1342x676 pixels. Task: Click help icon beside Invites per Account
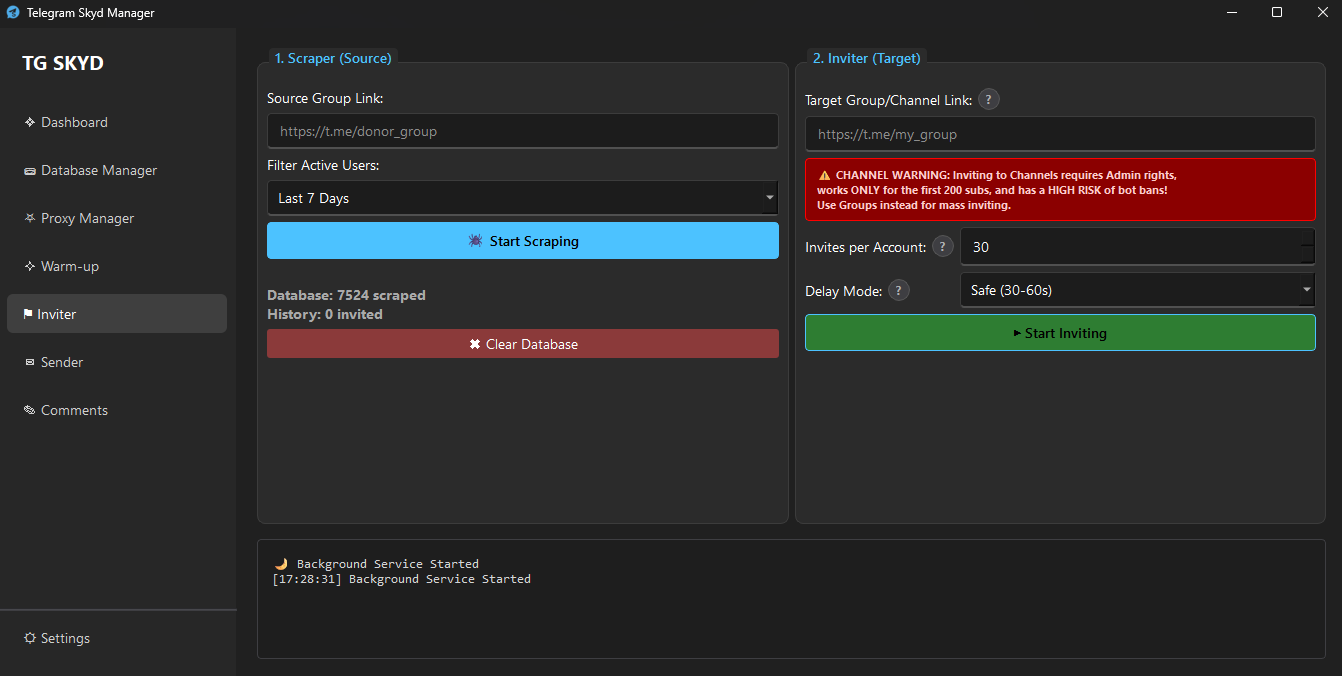pyautogui.click(x=942, y=247)
